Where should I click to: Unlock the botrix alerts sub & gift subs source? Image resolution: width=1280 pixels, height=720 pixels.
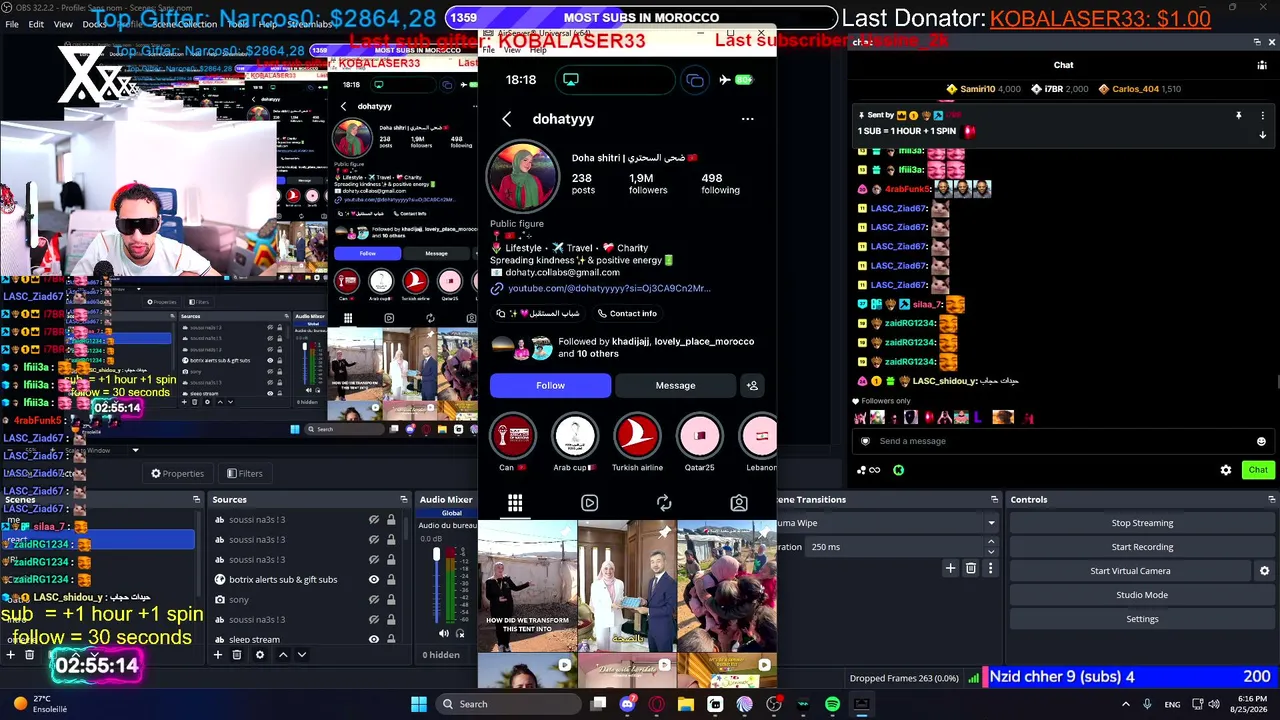(391, 580)
